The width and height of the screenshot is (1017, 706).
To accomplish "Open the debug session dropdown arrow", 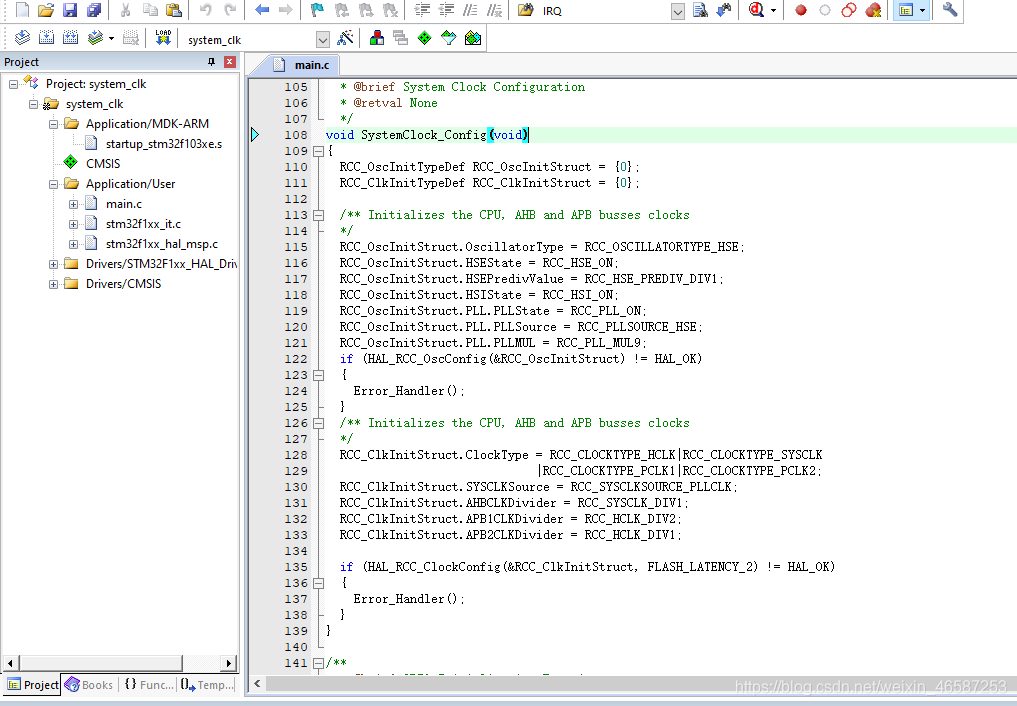I will coord(773,10).
